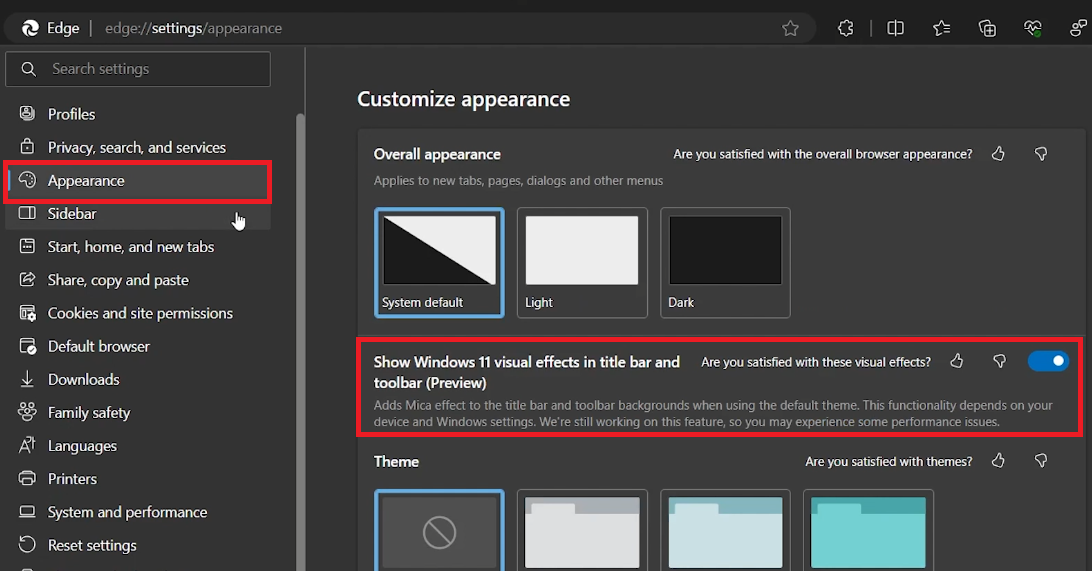Open Cookies and site permissions page
The height and width of the screenshot is (571, 1092).
click(138, 313)
